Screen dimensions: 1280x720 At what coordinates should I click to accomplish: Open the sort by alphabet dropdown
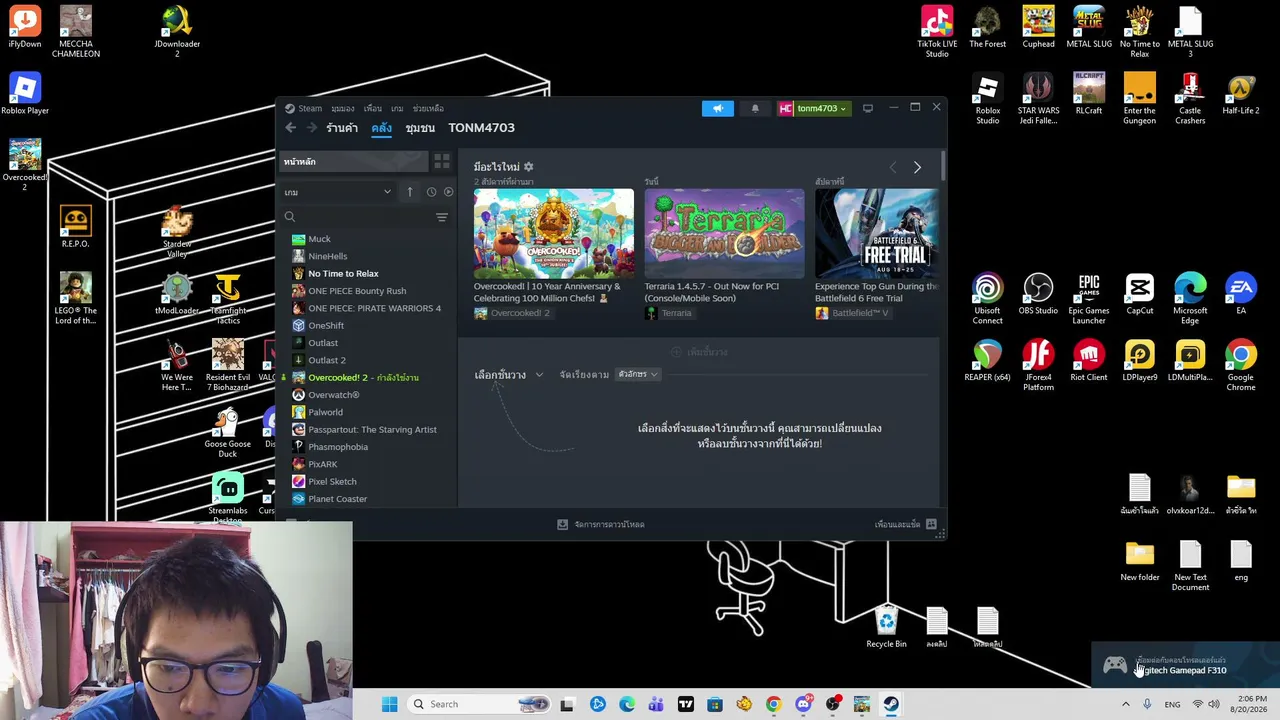(x=638, y=374)
